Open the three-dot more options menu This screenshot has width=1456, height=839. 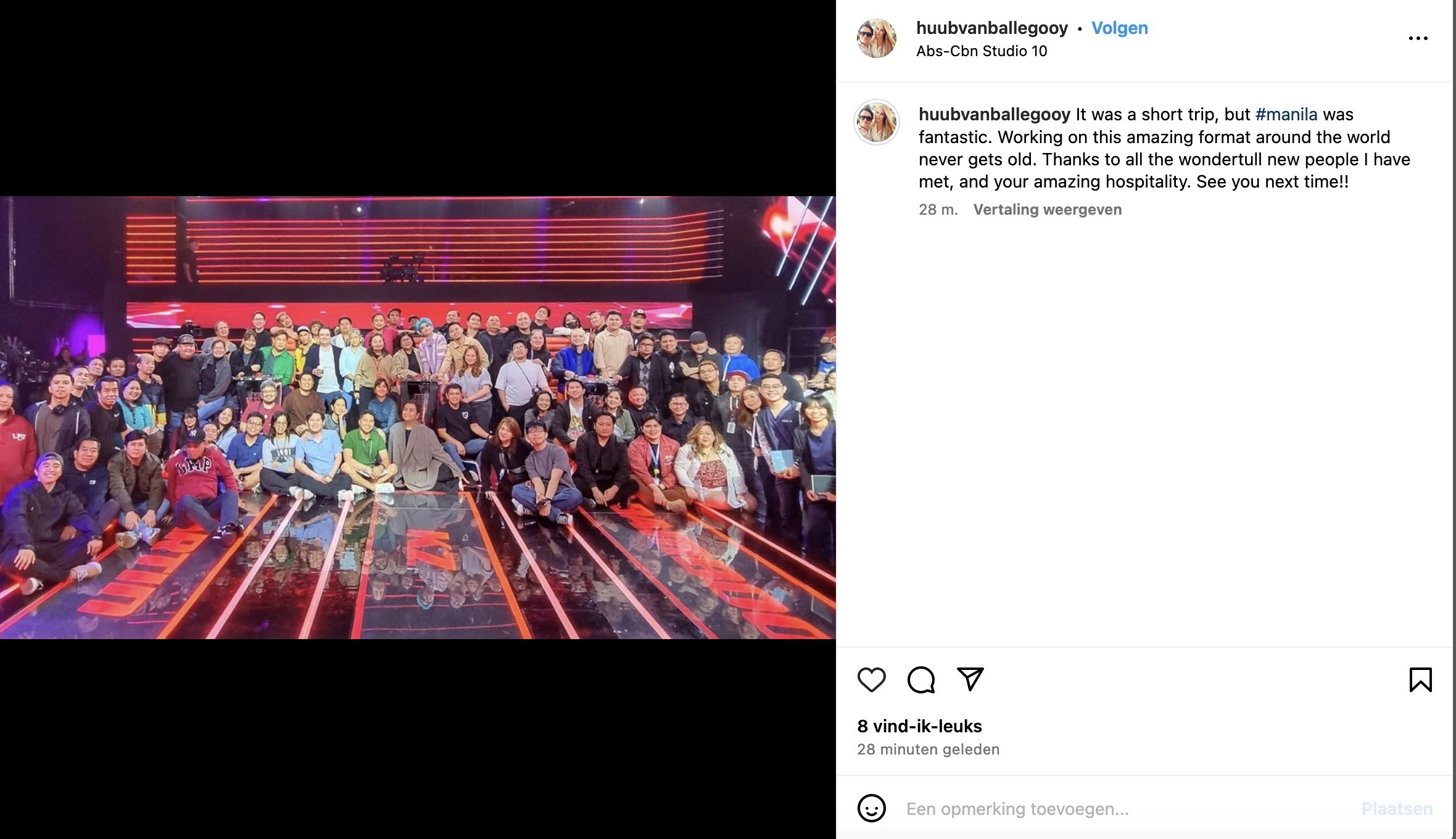click(x=1418, y=38)
